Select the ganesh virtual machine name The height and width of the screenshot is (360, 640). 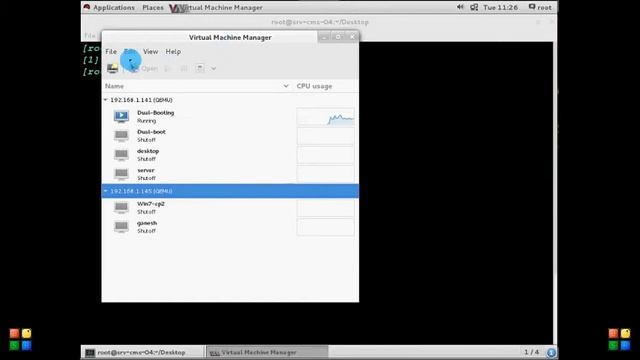click(x=147, y=223)
